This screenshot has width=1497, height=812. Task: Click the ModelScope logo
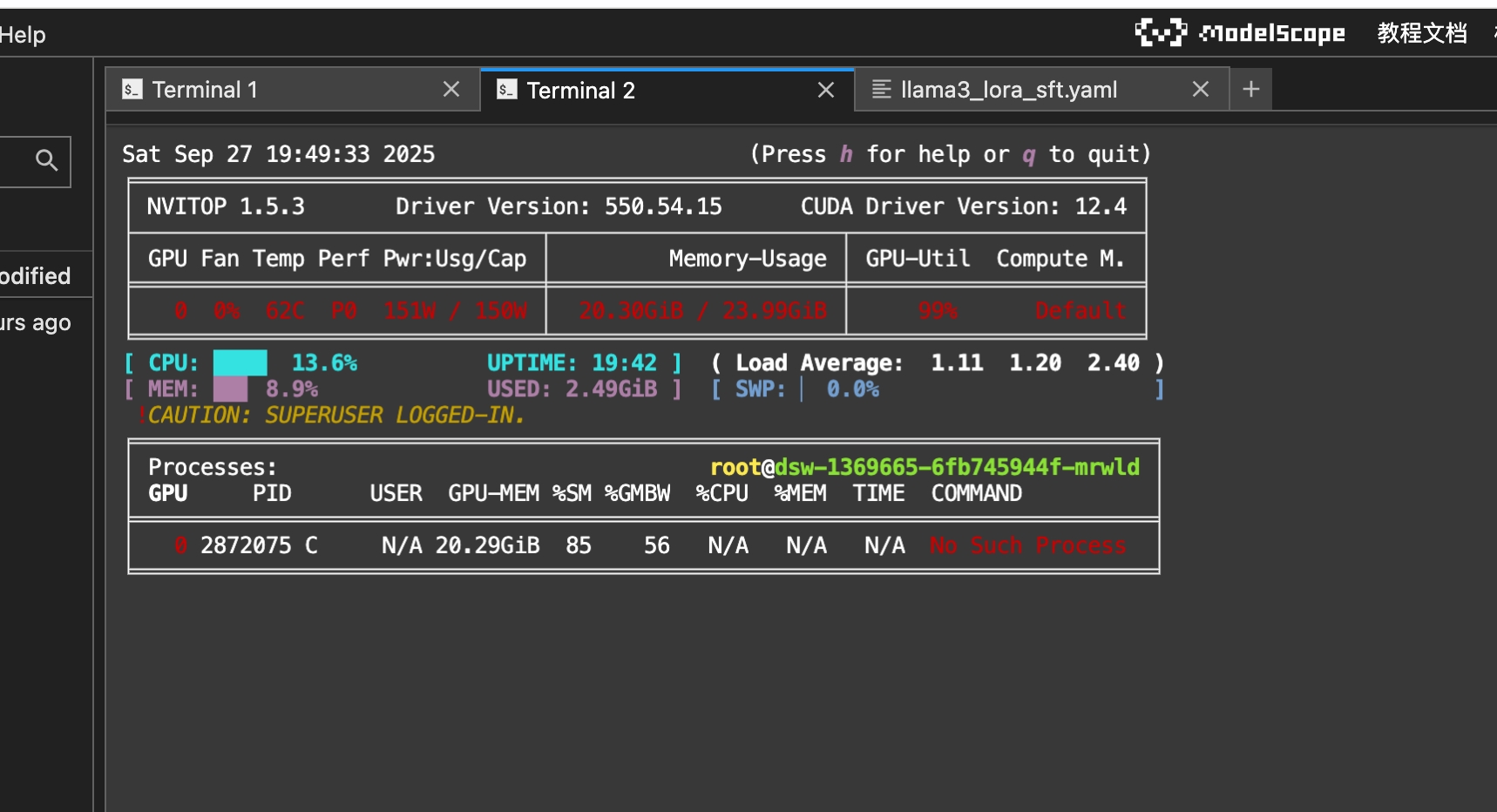1240,33
